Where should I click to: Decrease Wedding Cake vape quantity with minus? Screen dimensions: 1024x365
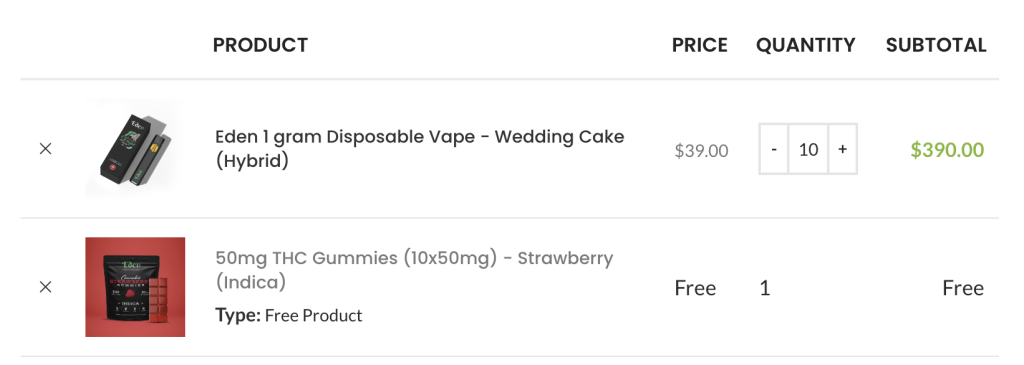click(x=774, y=149)
